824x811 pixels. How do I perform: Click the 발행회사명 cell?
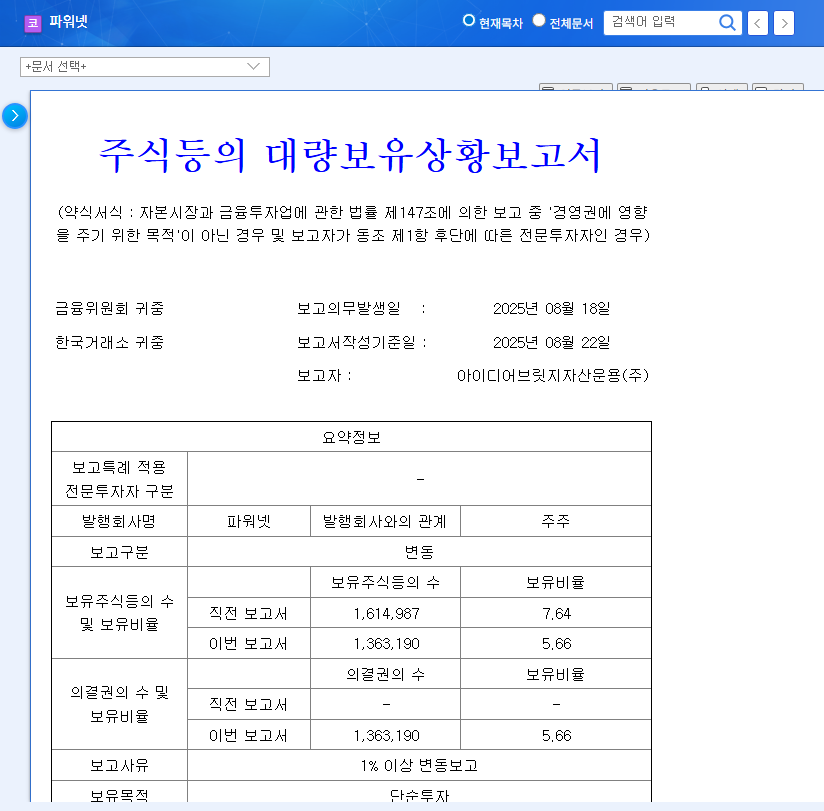pyautogui.click(x=119, y=521)
